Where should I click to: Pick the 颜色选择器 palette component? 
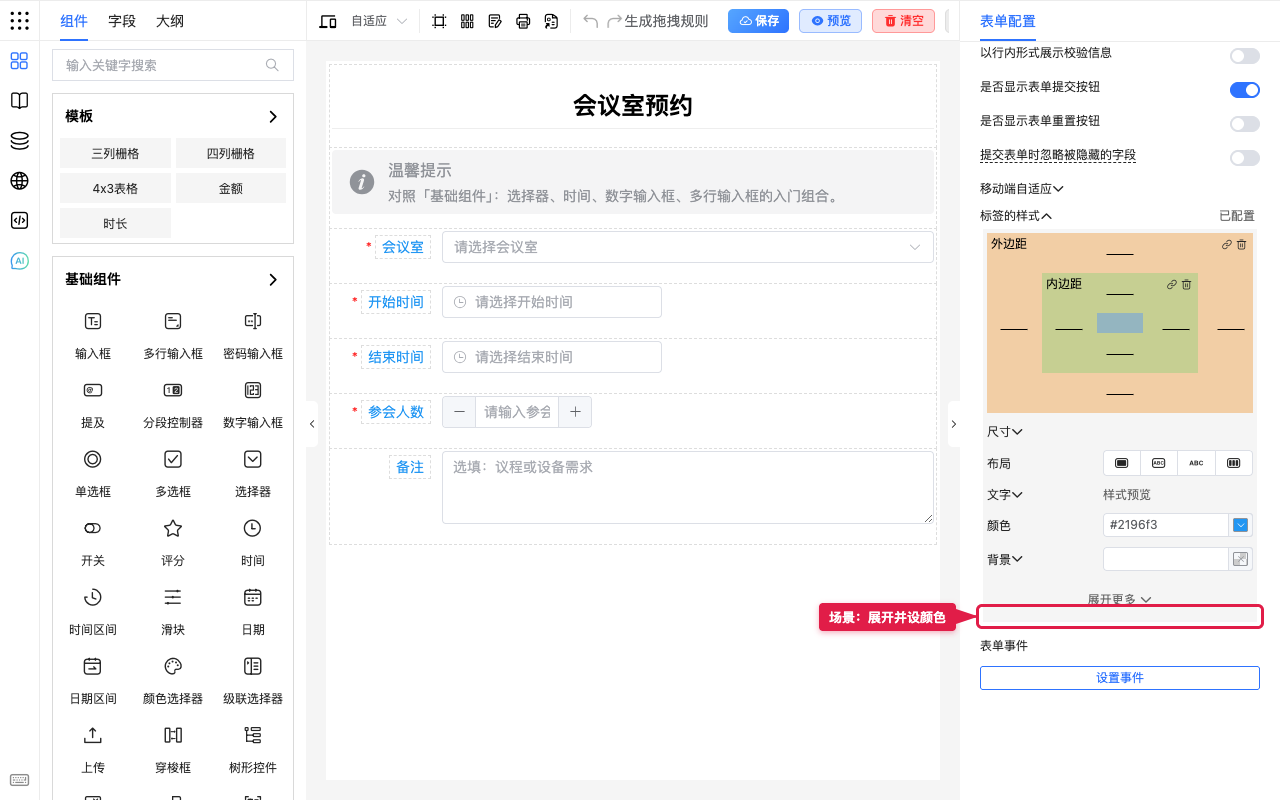click(173, 666)
